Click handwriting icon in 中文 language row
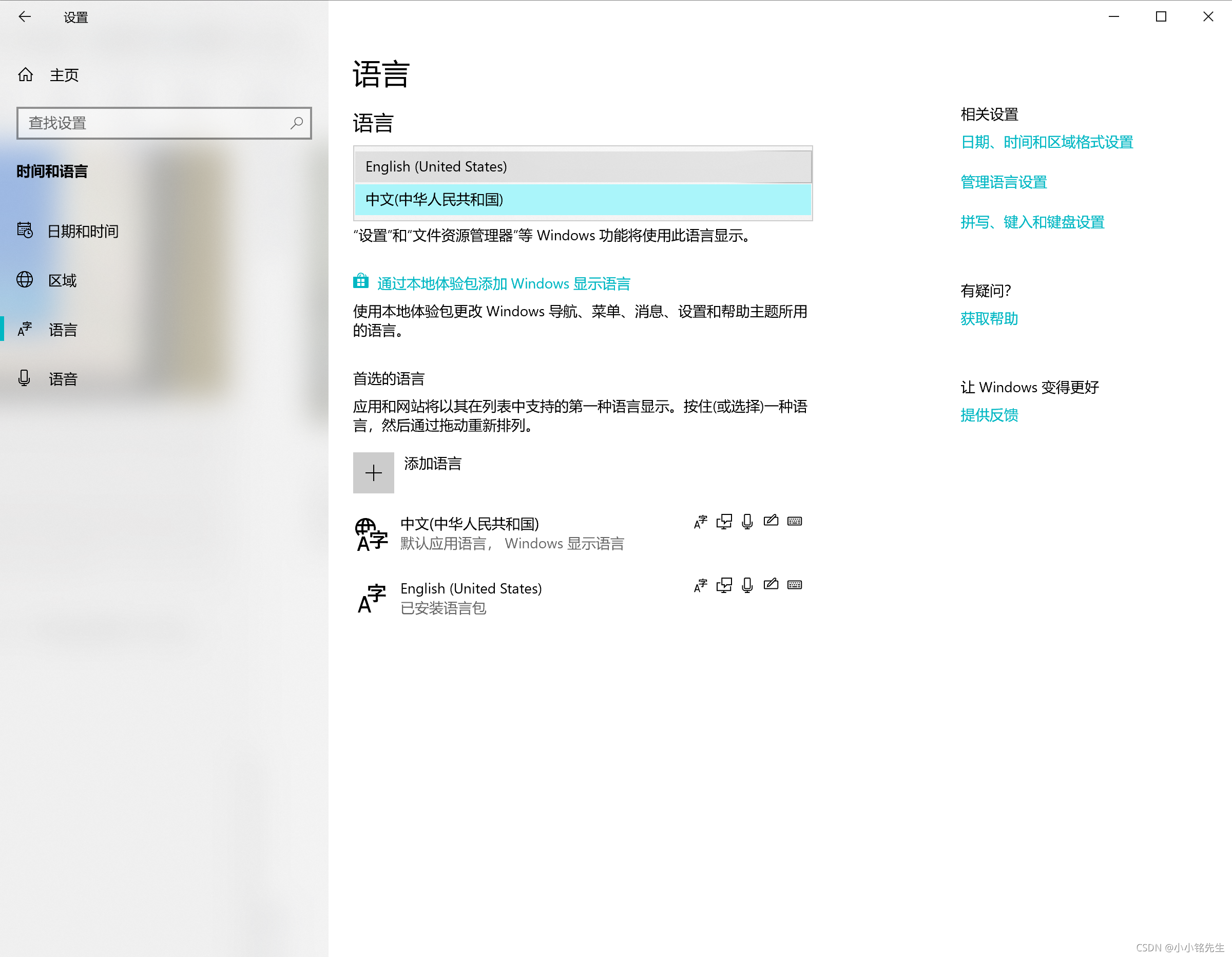 point(771,521)
